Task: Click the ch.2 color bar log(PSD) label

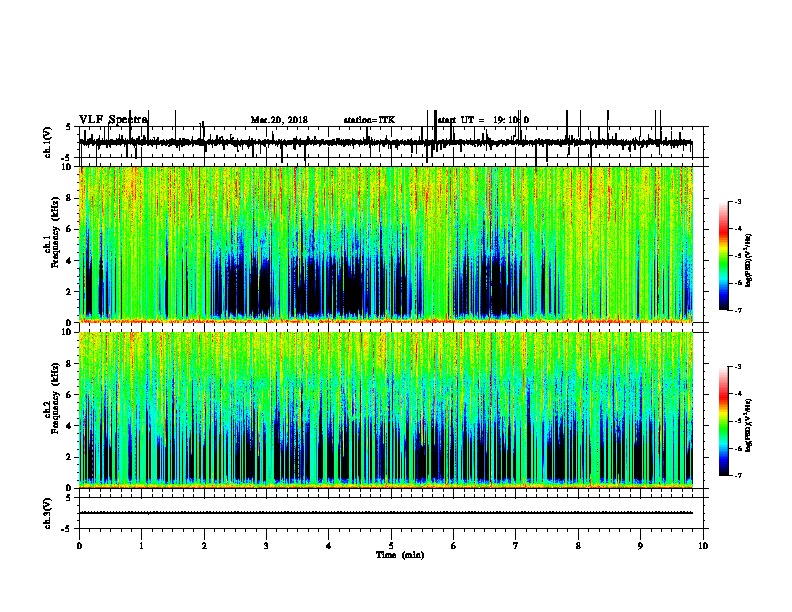Action: tap(749, 426)
